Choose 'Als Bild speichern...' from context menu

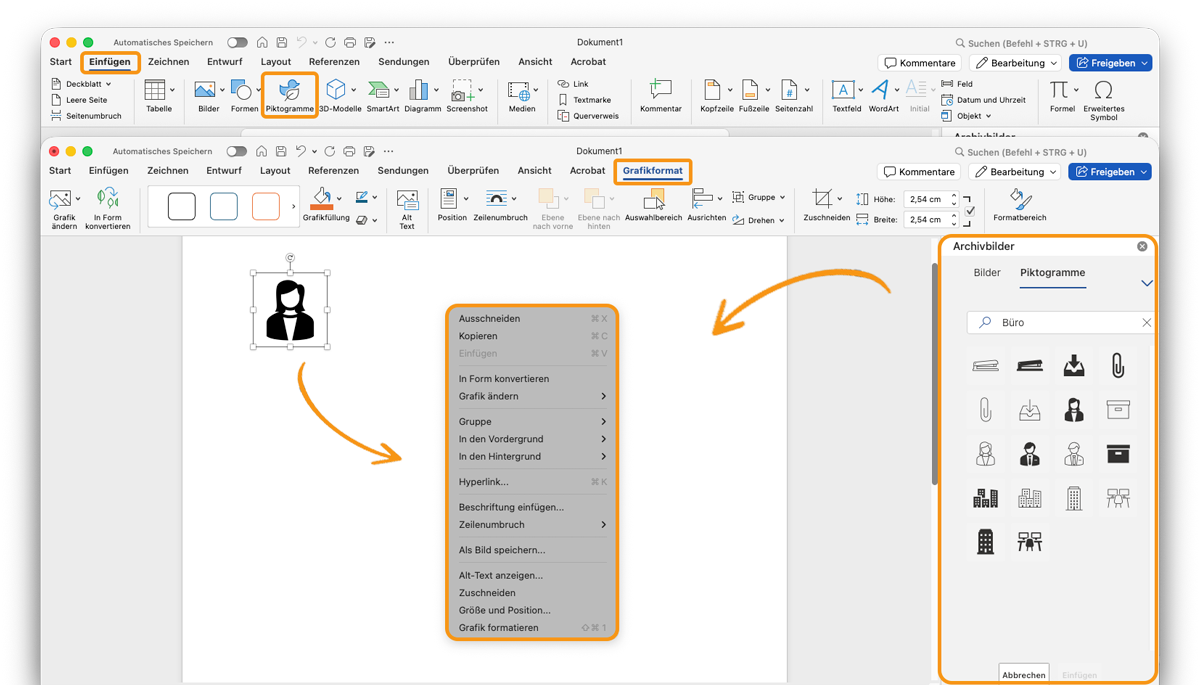[502, 550]
